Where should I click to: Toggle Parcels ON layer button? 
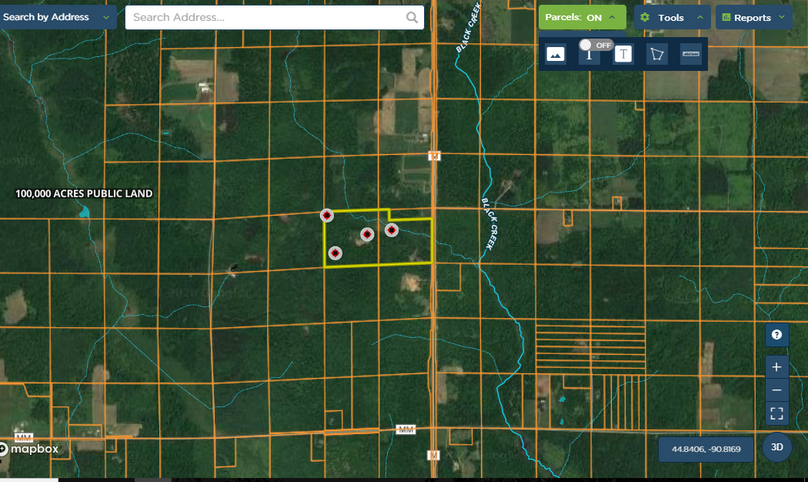[x=582, y=17]
